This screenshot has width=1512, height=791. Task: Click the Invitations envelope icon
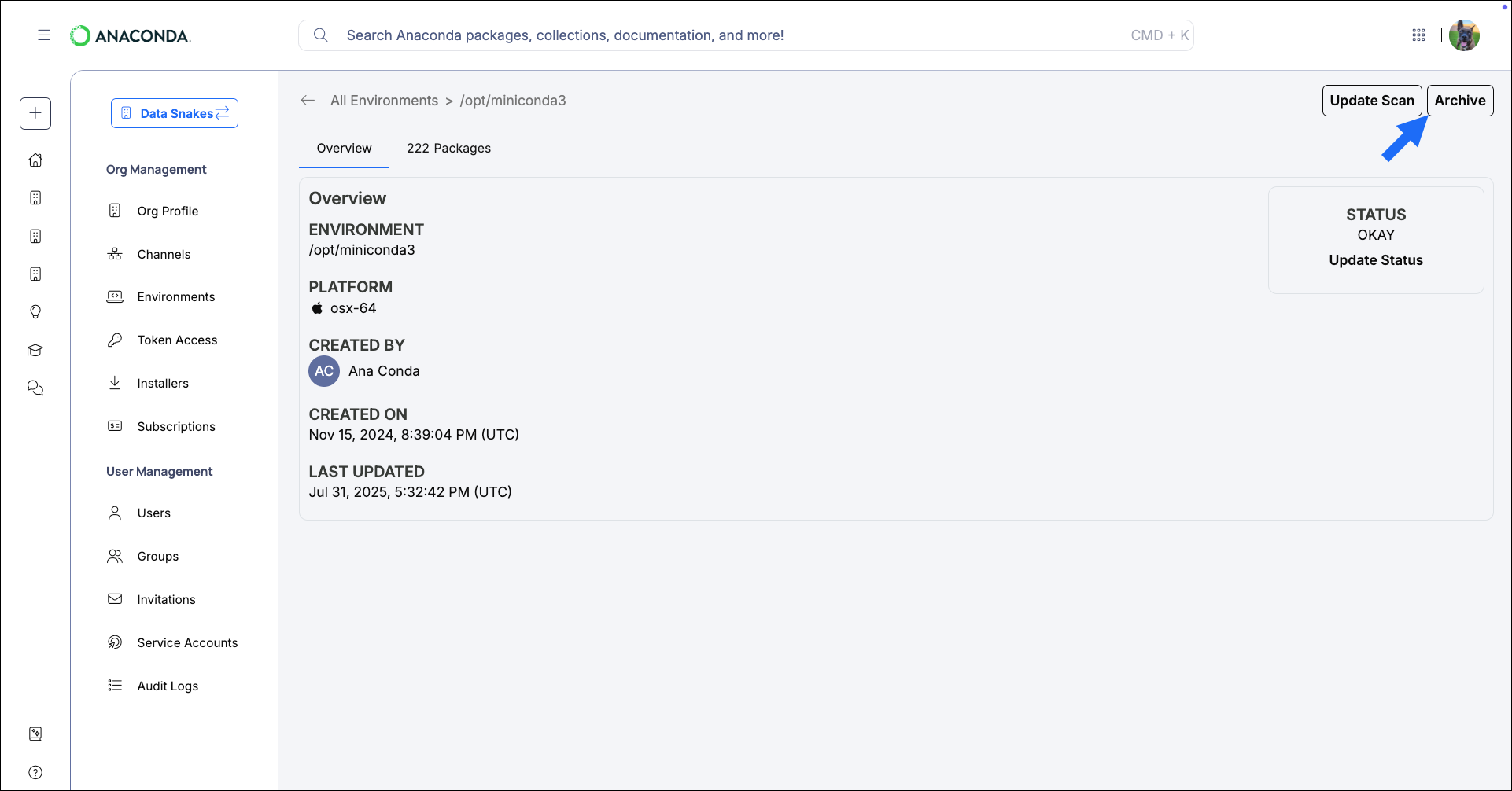(x=115, y=599)
